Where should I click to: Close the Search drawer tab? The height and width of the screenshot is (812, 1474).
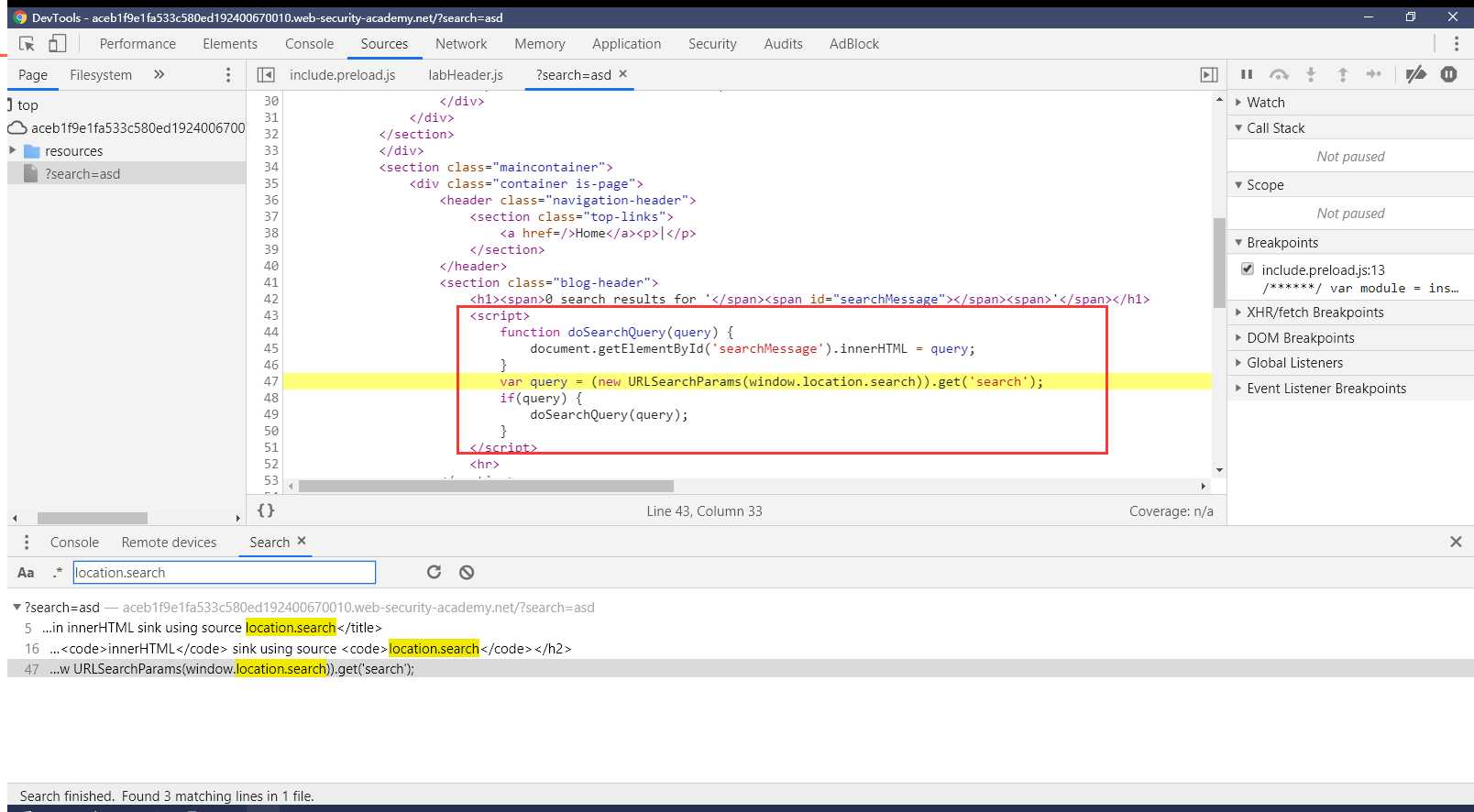click(x=302, y=541)
